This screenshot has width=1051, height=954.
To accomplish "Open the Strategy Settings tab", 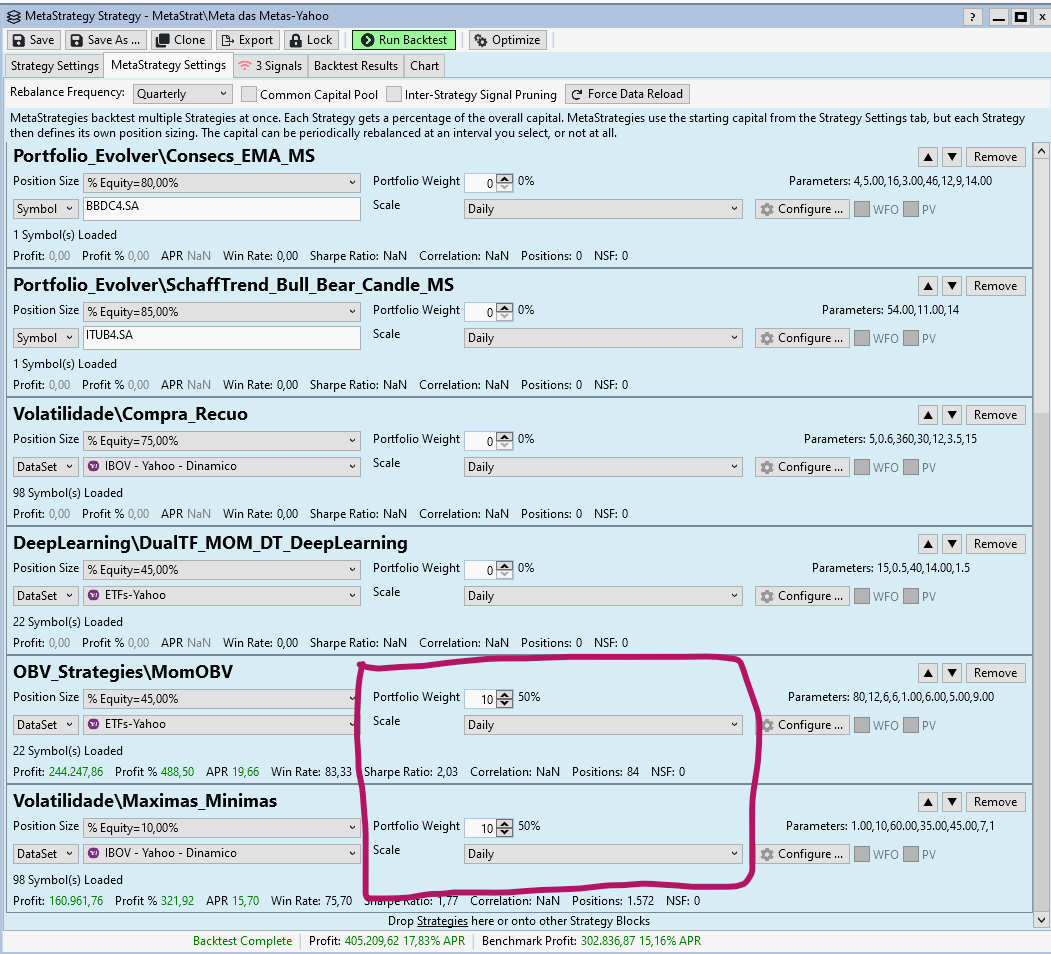I will (x=54, y=66).
